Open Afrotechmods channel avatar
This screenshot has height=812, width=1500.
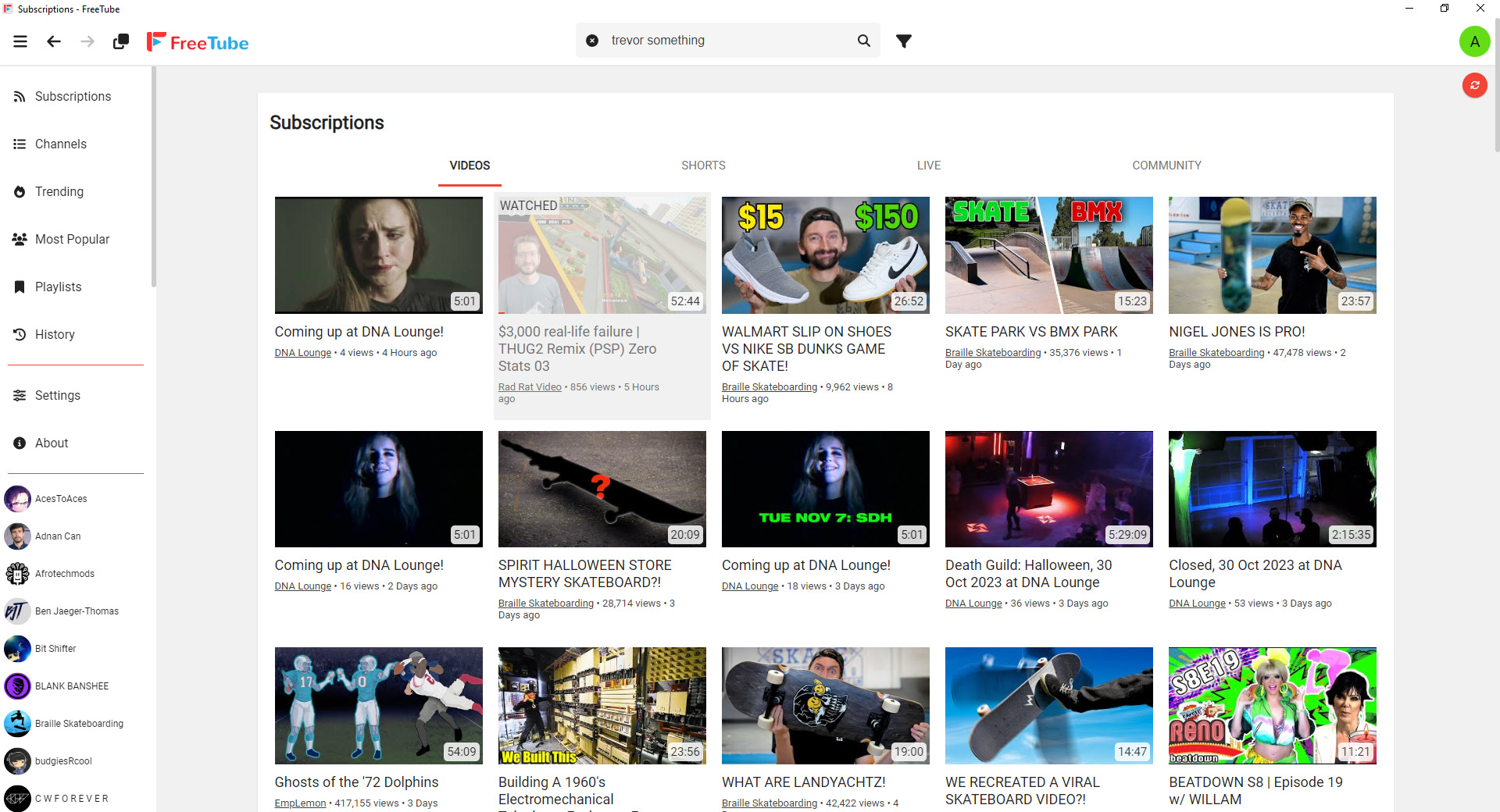pos(17,573)
